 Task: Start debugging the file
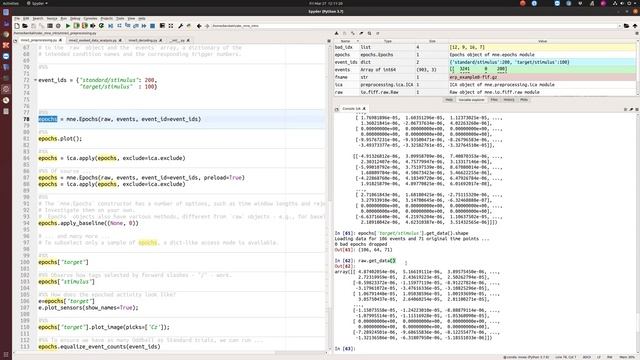pyautogui.click(x=111, y=26)
